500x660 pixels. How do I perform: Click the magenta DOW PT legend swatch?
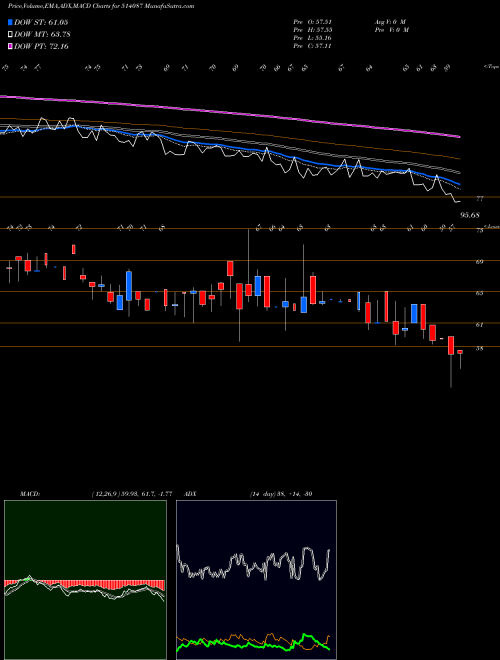pos(11,46)
